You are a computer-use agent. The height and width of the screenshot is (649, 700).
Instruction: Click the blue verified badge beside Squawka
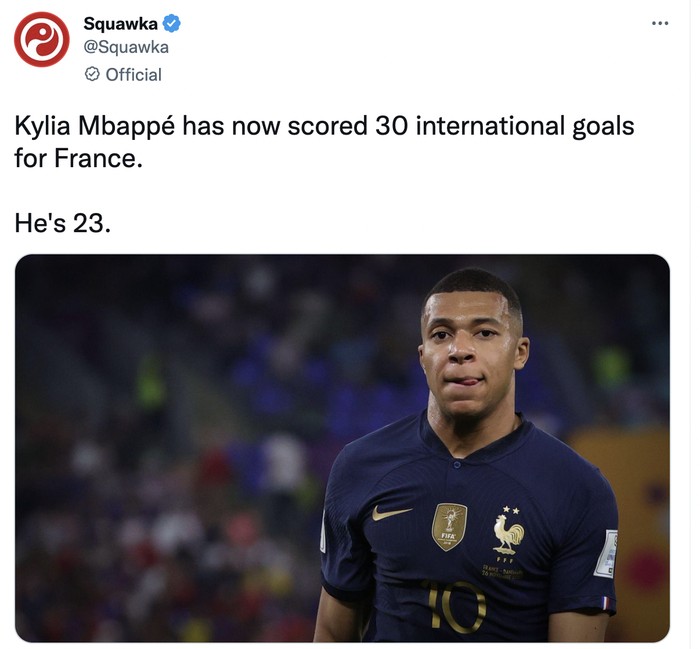click(171, 23)
